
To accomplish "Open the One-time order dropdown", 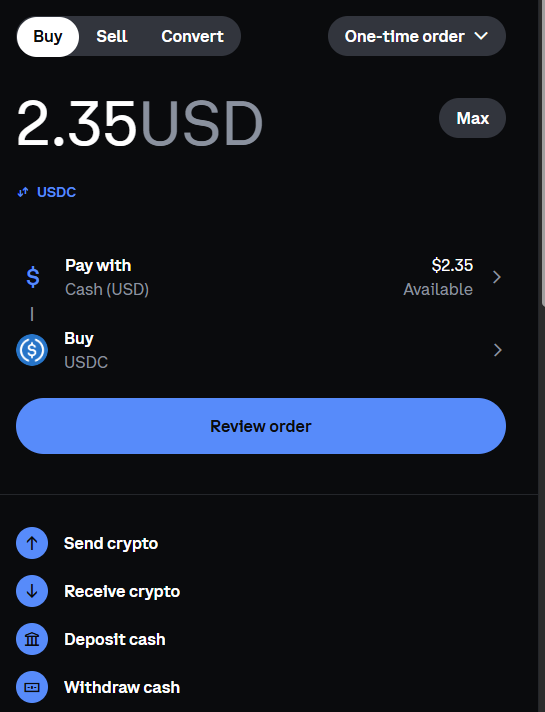I will coord(416,36).
